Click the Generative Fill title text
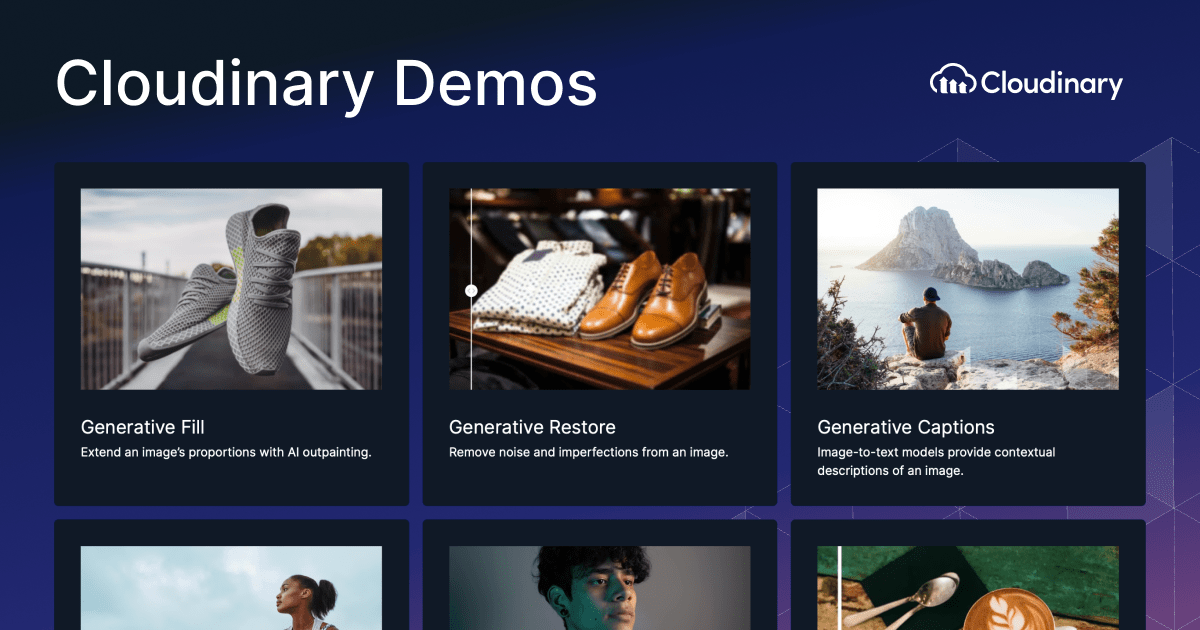The image size is (1200, 630). 141,427
